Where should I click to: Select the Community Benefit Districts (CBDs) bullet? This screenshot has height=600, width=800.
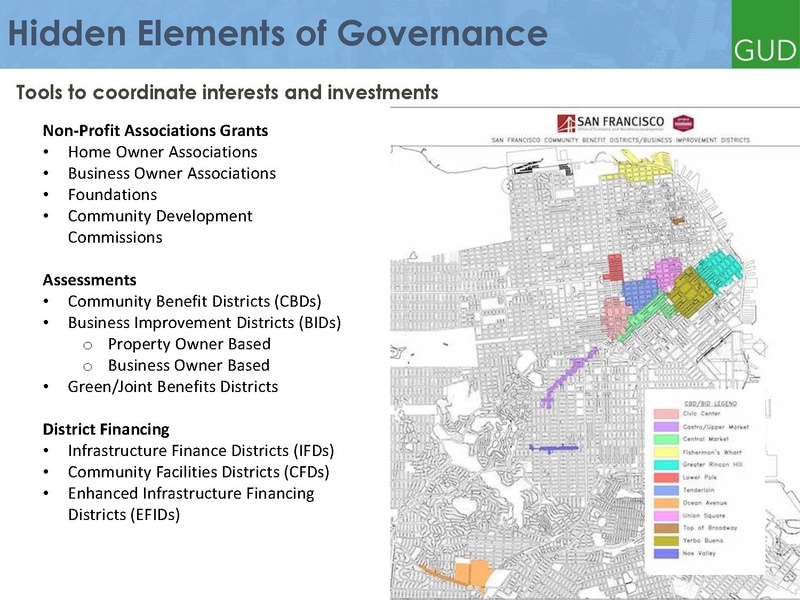tap(194, 300)
